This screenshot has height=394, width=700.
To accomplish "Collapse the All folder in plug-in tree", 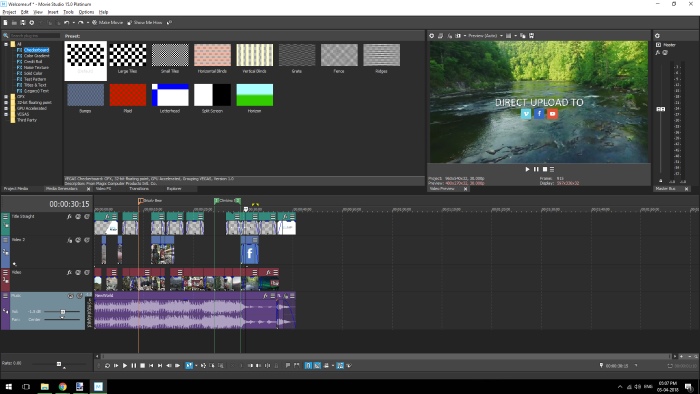I will tap(6, 44).
